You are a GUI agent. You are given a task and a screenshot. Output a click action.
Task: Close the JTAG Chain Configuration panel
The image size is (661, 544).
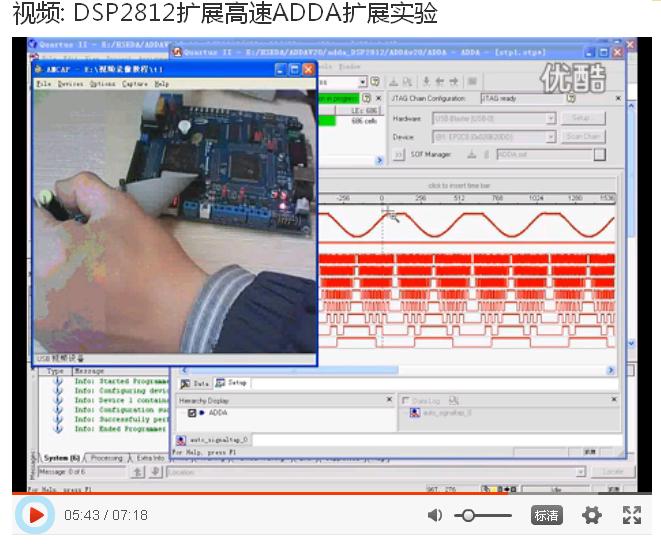click(x=618, y=98)
